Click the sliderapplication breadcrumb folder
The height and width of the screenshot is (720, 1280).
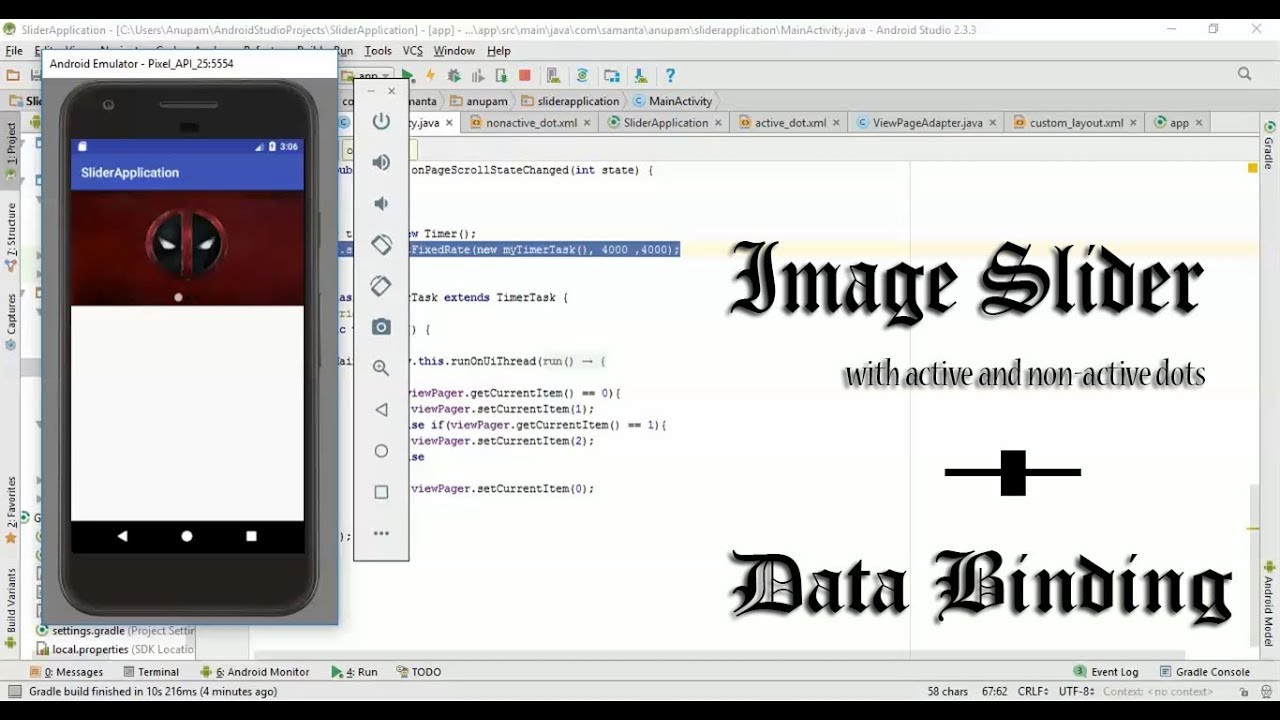pyautogui.click(x=570, y=101)
